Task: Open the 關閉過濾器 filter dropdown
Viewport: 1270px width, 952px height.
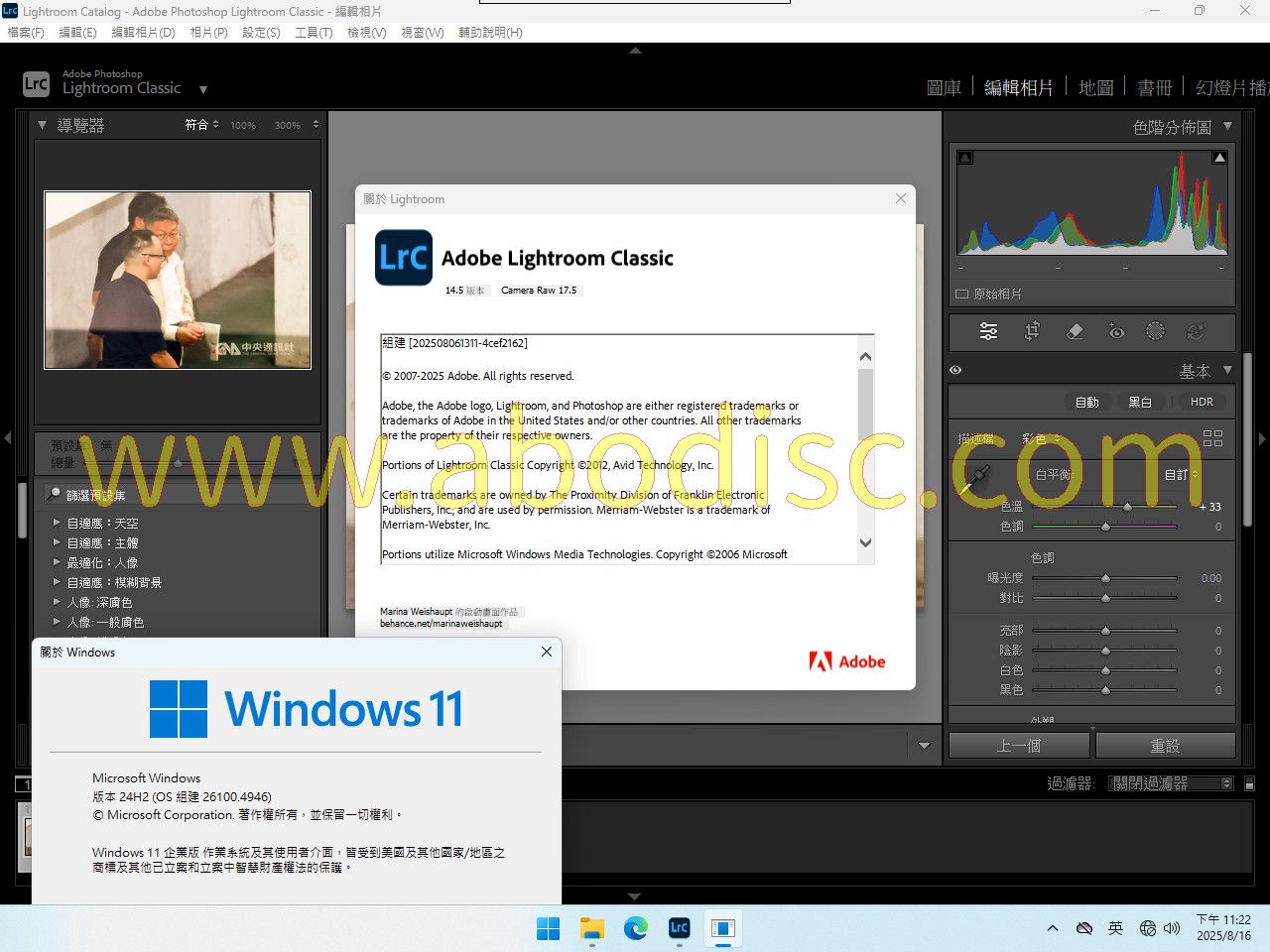Action: (x=1171, y=783)
